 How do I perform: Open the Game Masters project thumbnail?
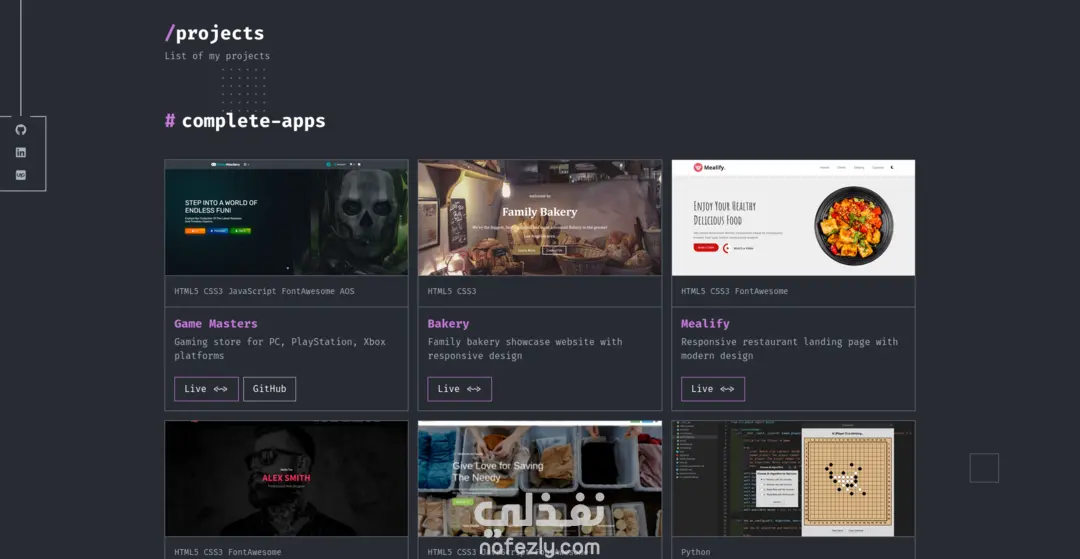(x=287, y=218)
